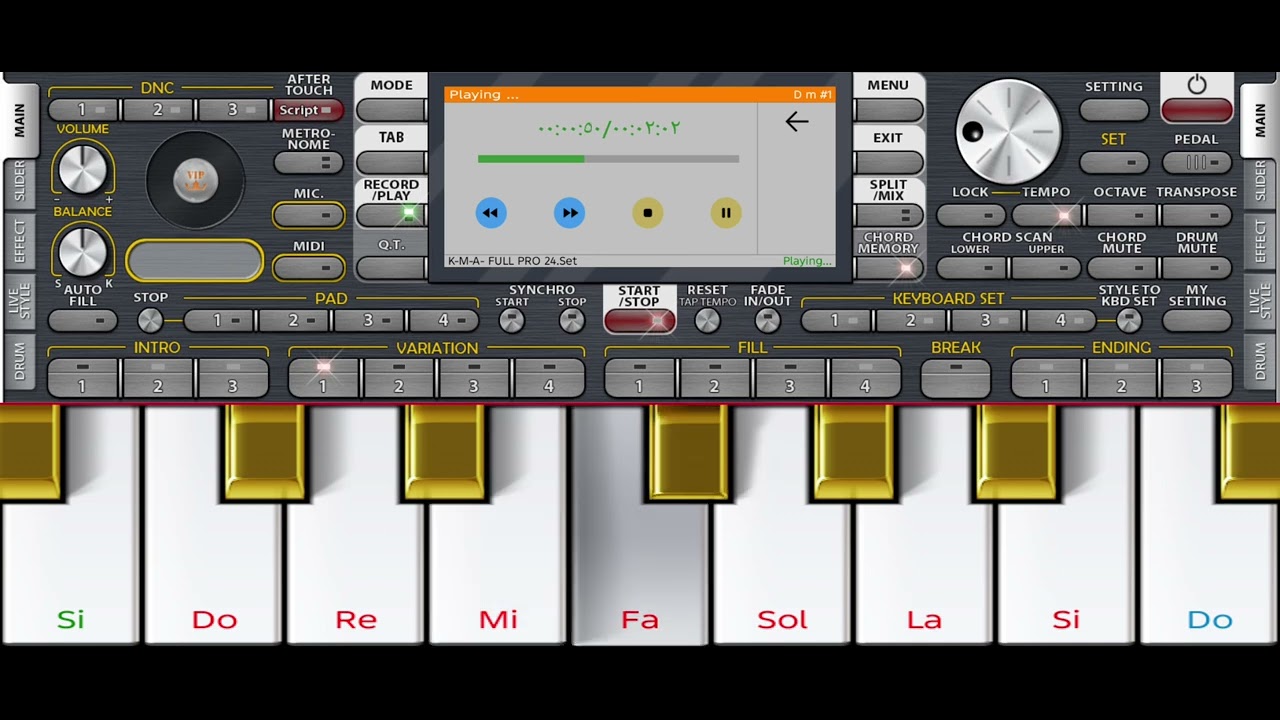Viewport: 1280px width, 720px height.
Task: Select FILL button 4
Action: (865, 377)
